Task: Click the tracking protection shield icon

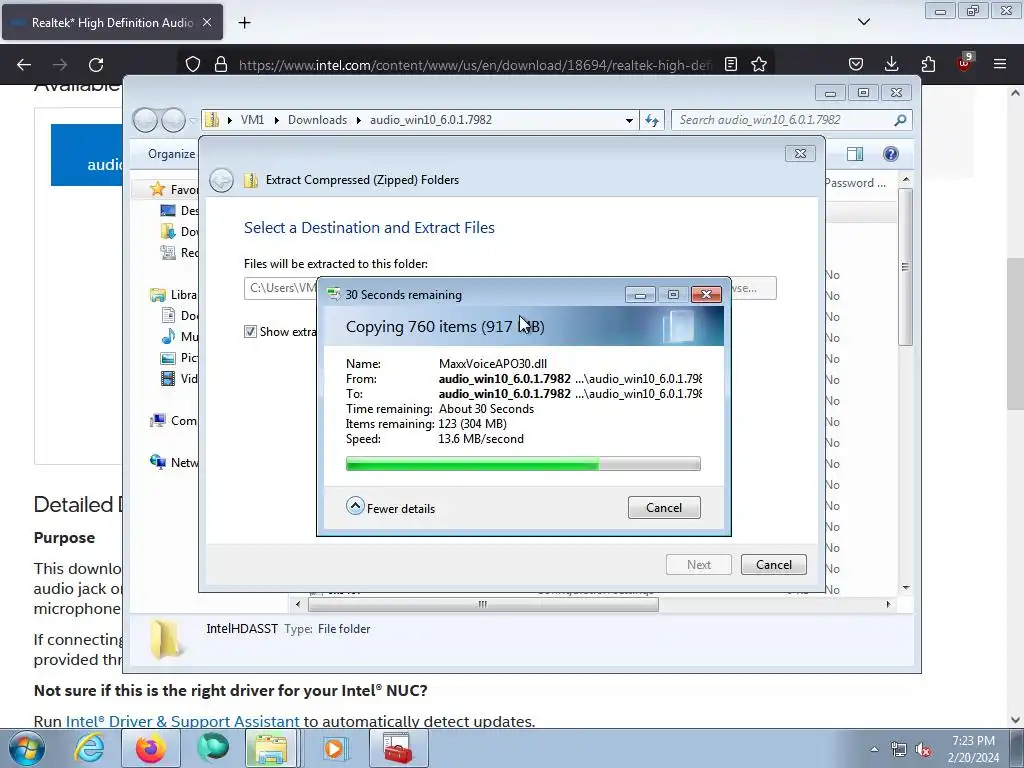Action: 193,65
